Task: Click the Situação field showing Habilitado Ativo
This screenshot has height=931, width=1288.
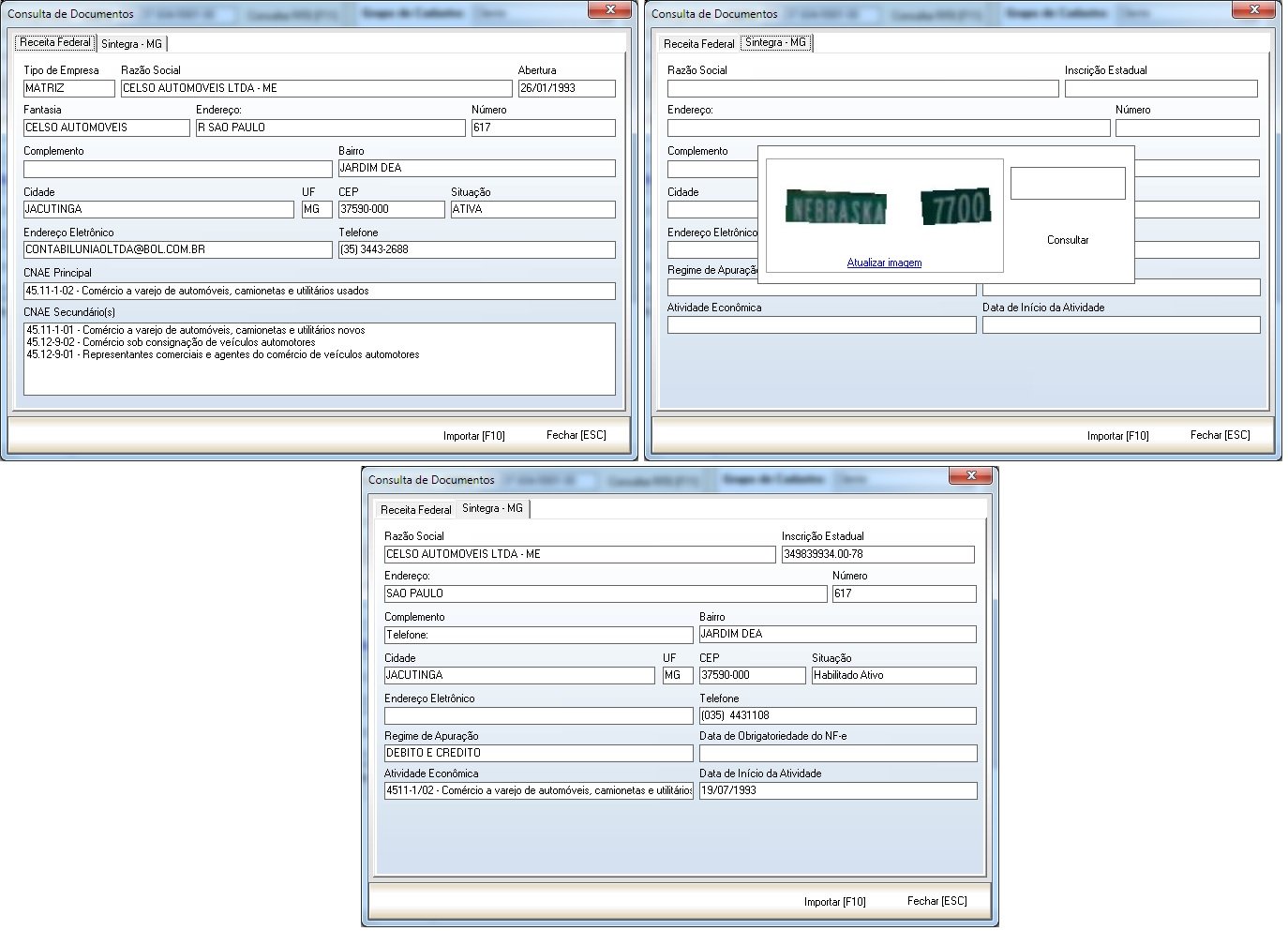Action: [894, 675]
